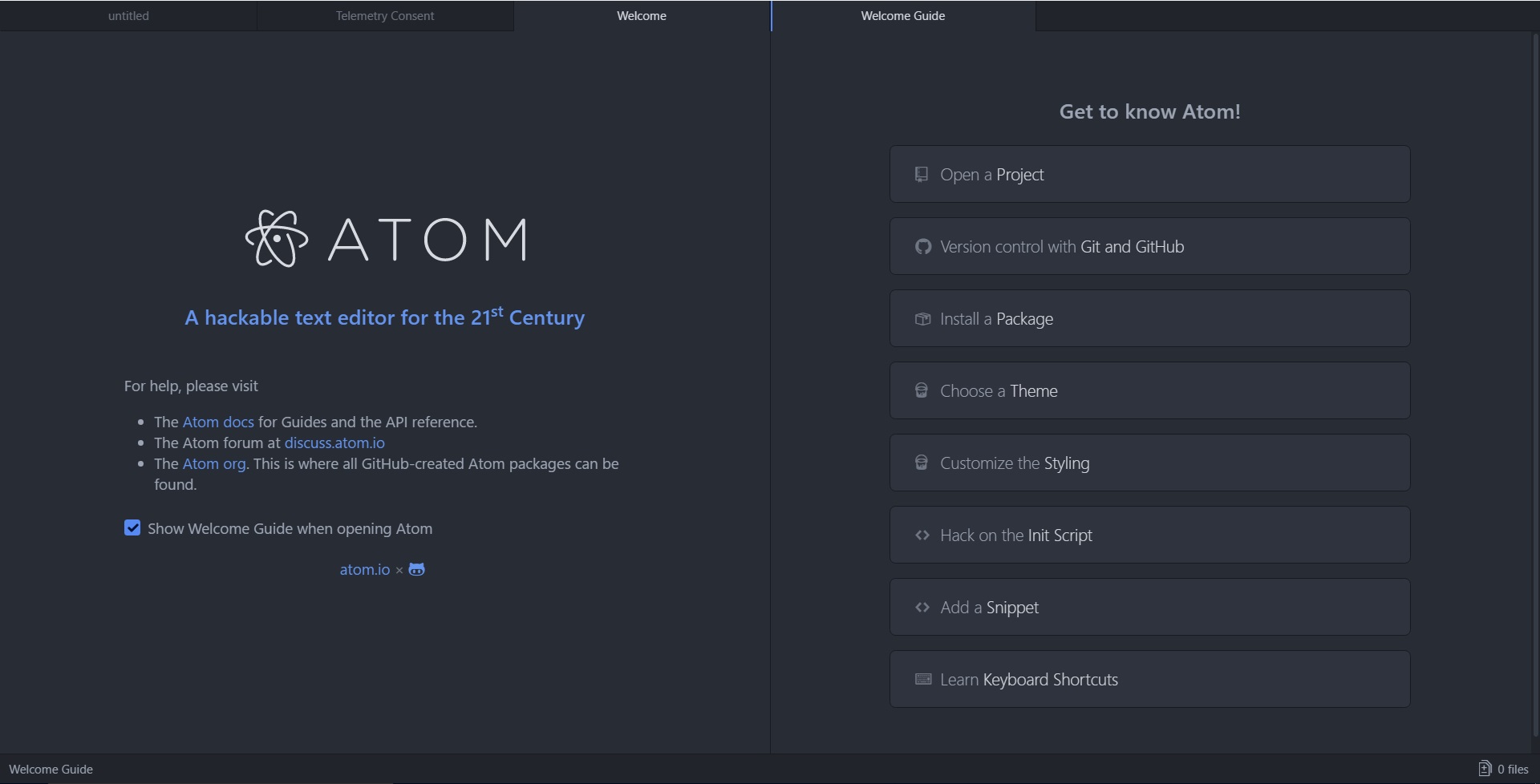
Task: Click the 0 files status bar entry
Action: [x=1504, y=769]
